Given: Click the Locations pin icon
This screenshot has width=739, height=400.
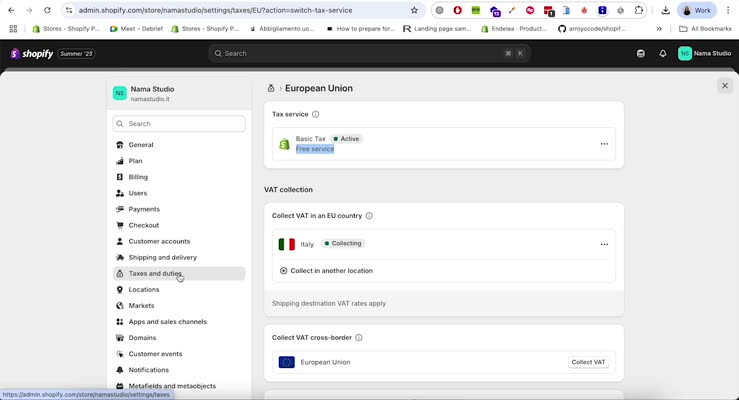Looking at the screenshot, I should point(120,289).
